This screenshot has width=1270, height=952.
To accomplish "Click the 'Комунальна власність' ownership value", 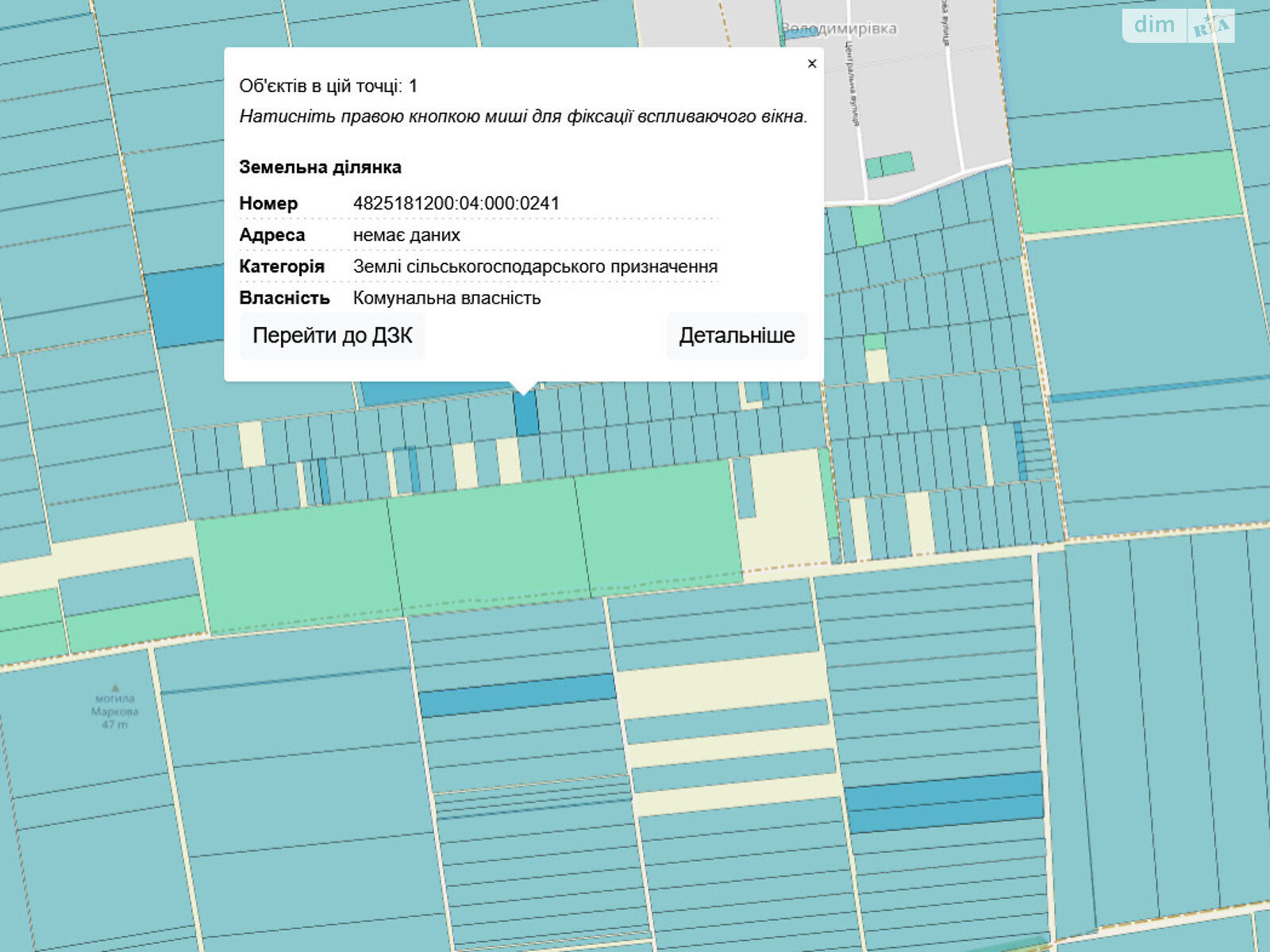I will click(446, 298).
